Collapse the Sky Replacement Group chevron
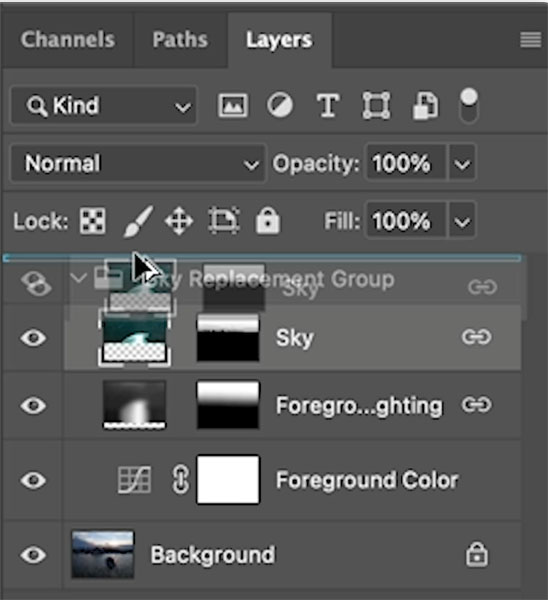 78,278
